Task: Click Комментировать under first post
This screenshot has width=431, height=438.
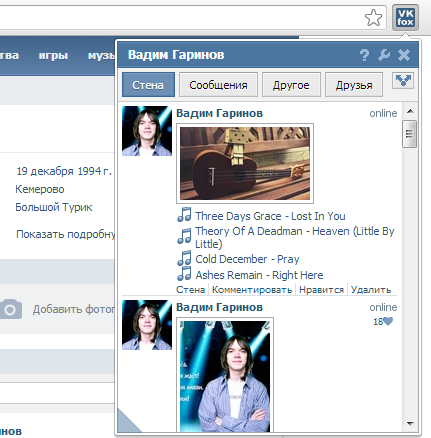Action: coord(252,290)
